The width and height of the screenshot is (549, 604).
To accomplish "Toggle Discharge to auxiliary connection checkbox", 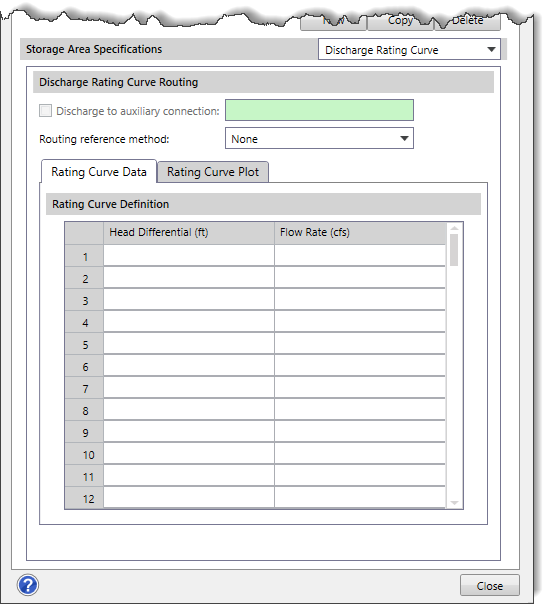I will (x=45, y=111).
